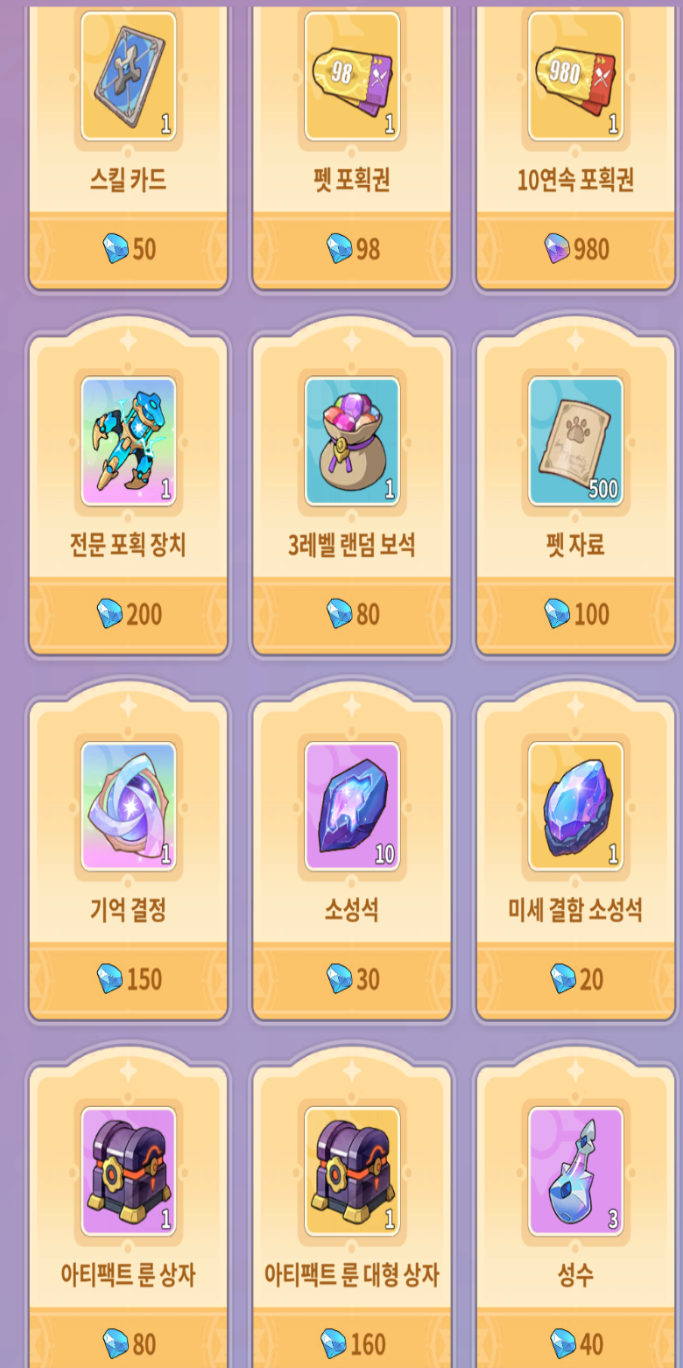The height and width of the screenshot is (1368, 683).
Task: Tap the 성수 holy water bottle icon
Action: point(575,1171)
